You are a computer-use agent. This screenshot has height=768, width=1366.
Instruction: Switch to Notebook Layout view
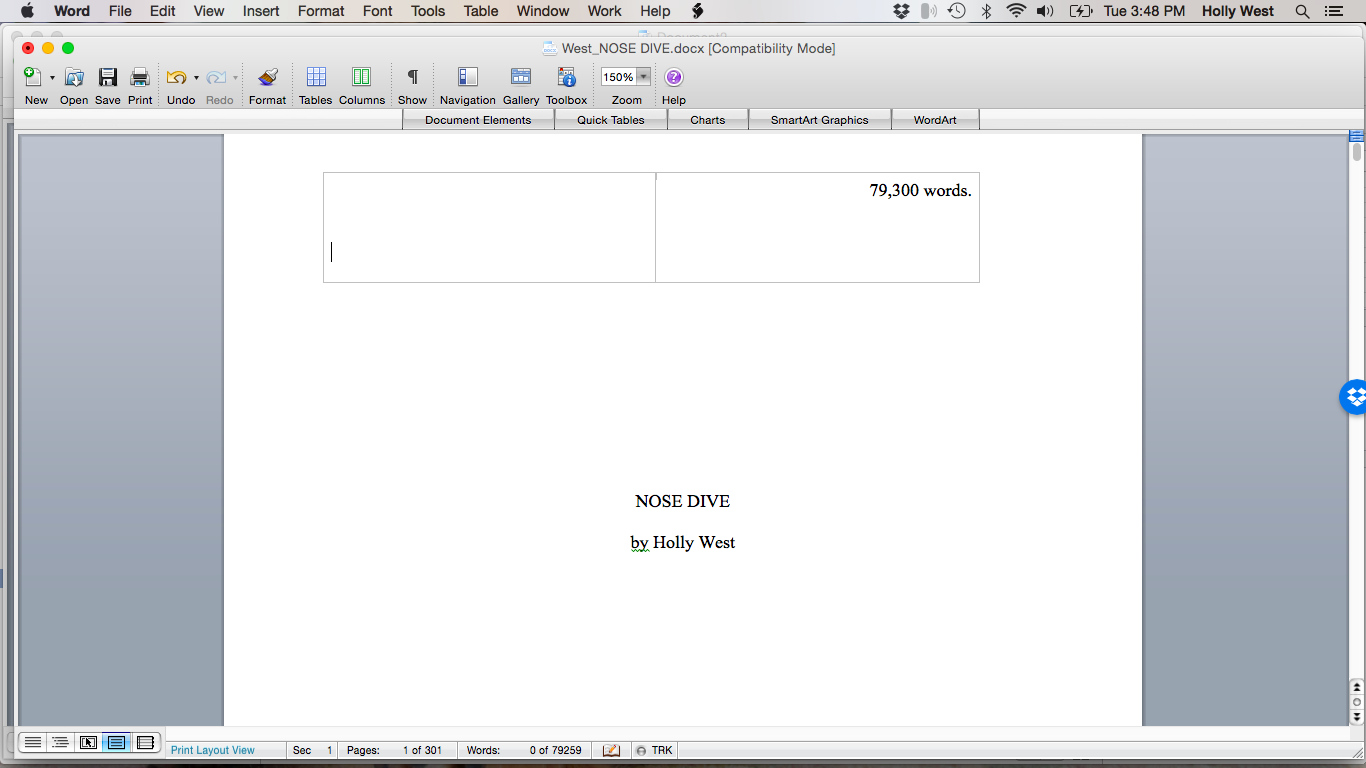click(145, 742)
